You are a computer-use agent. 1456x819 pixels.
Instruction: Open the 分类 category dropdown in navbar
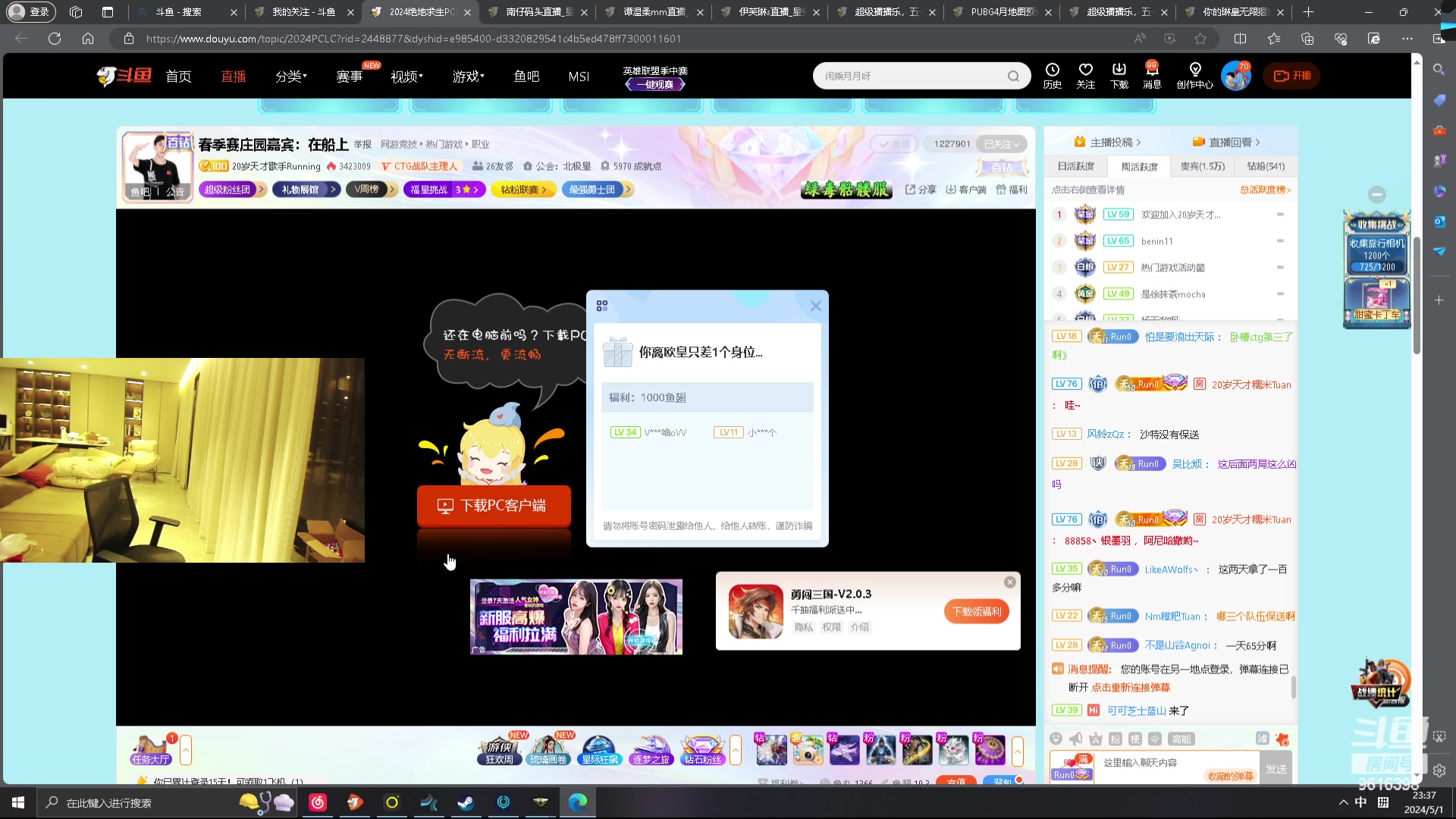coord(291,76)
